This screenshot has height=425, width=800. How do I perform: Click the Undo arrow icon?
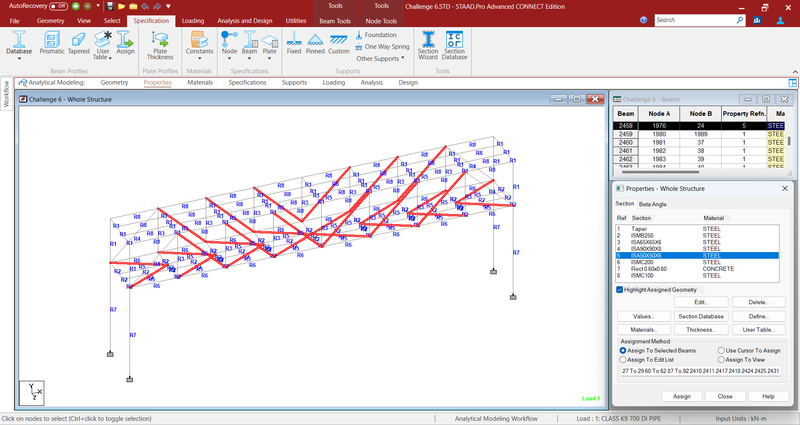click(x=145, y=7)
